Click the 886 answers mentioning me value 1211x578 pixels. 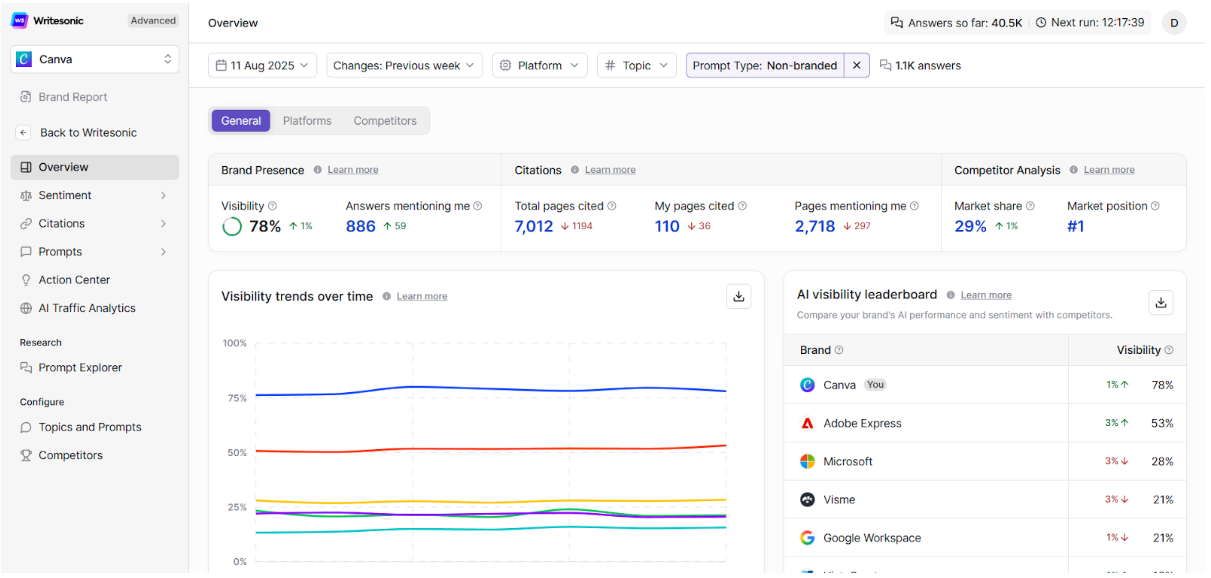(361, 227)
